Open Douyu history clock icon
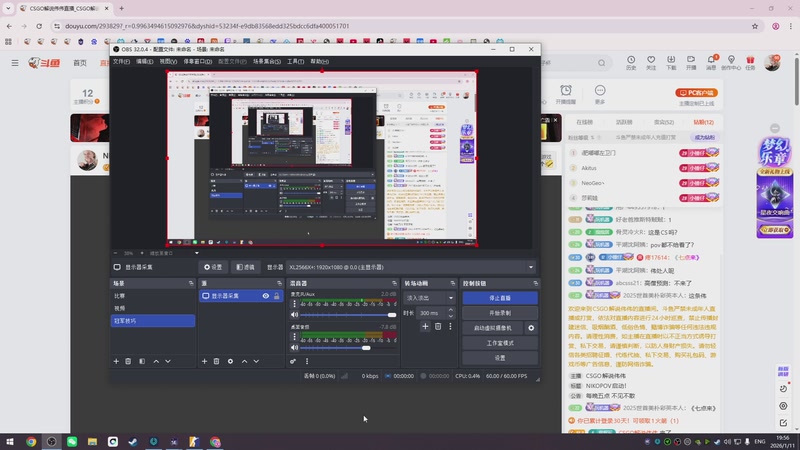This screenshot has height=450, width=800. click(631, 63)
